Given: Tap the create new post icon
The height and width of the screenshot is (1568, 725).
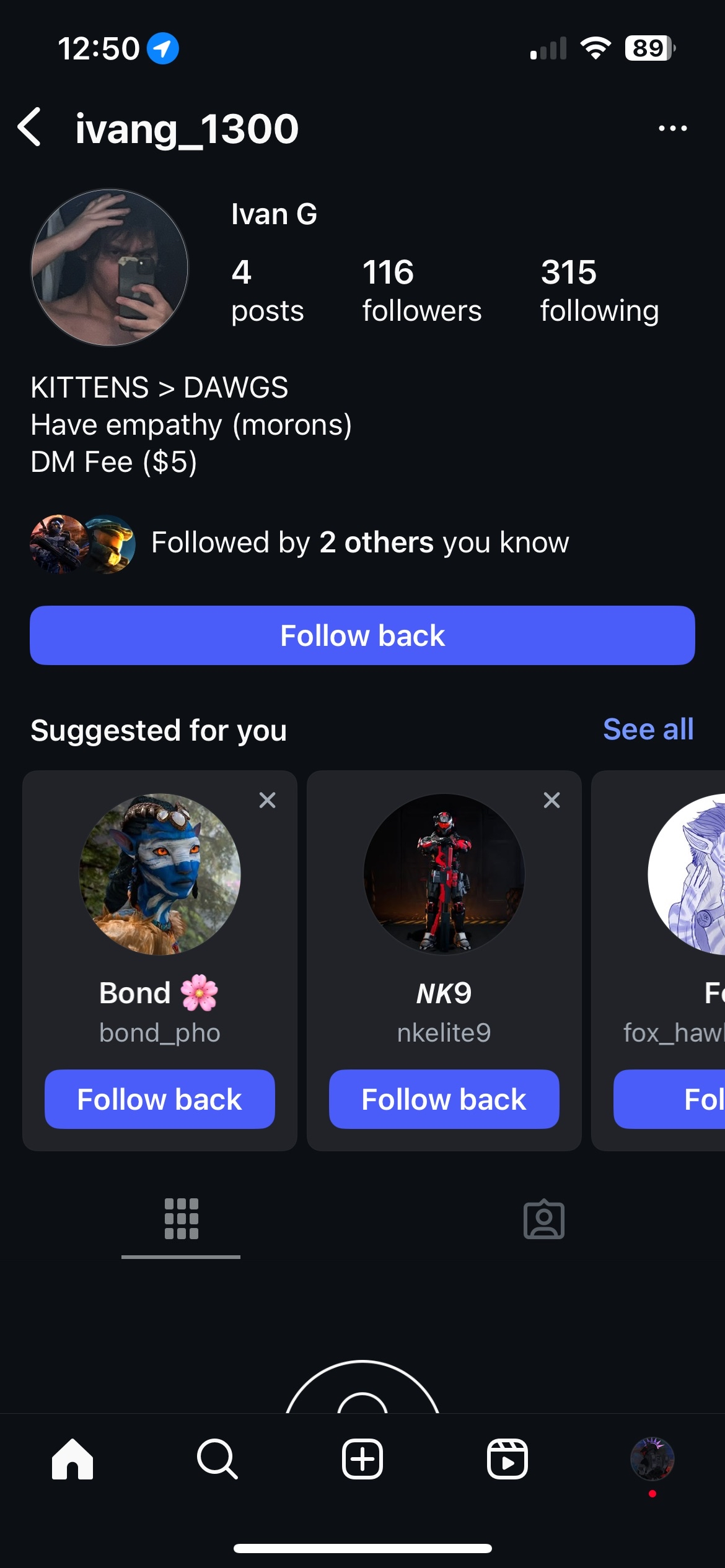Looking at the screenshot, I should click(362, 1459).
